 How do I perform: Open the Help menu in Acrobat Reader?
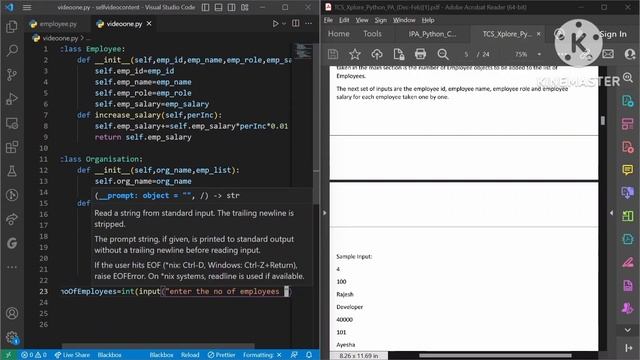click(x=428, y=20)
